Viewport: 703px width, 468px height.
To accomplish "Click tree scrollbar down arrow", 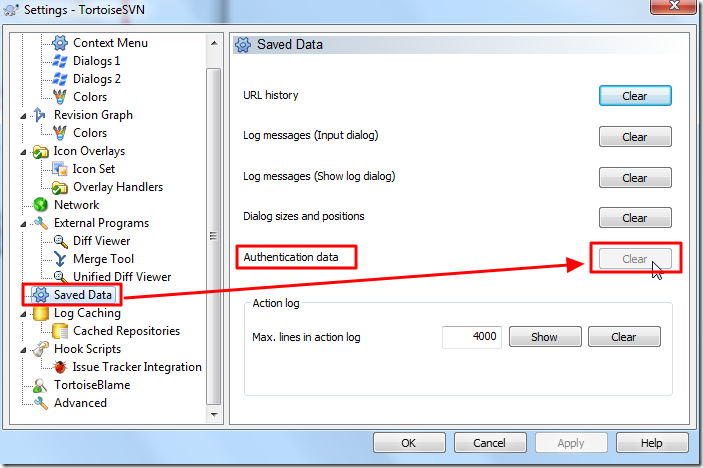I will point(214,414).
